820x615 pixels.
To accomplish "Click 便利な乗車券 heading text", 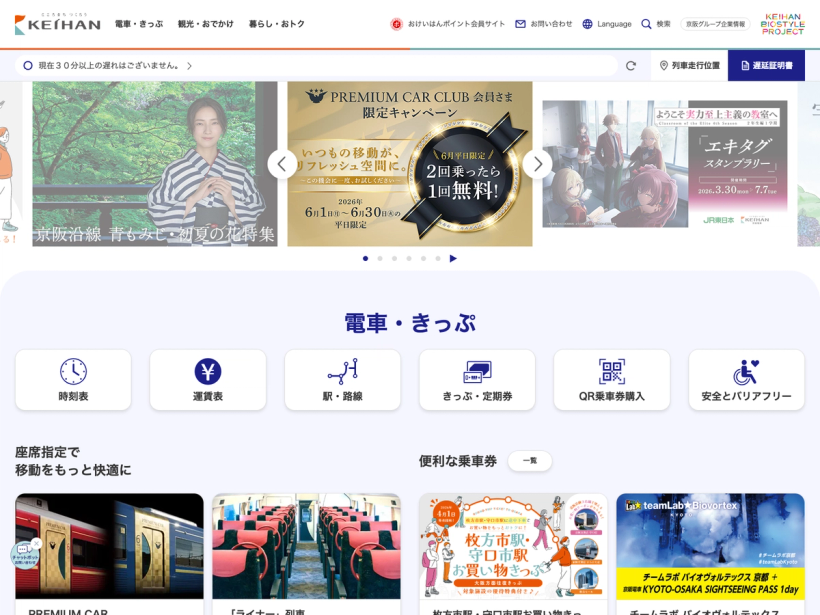I will [x=458, y=461].
